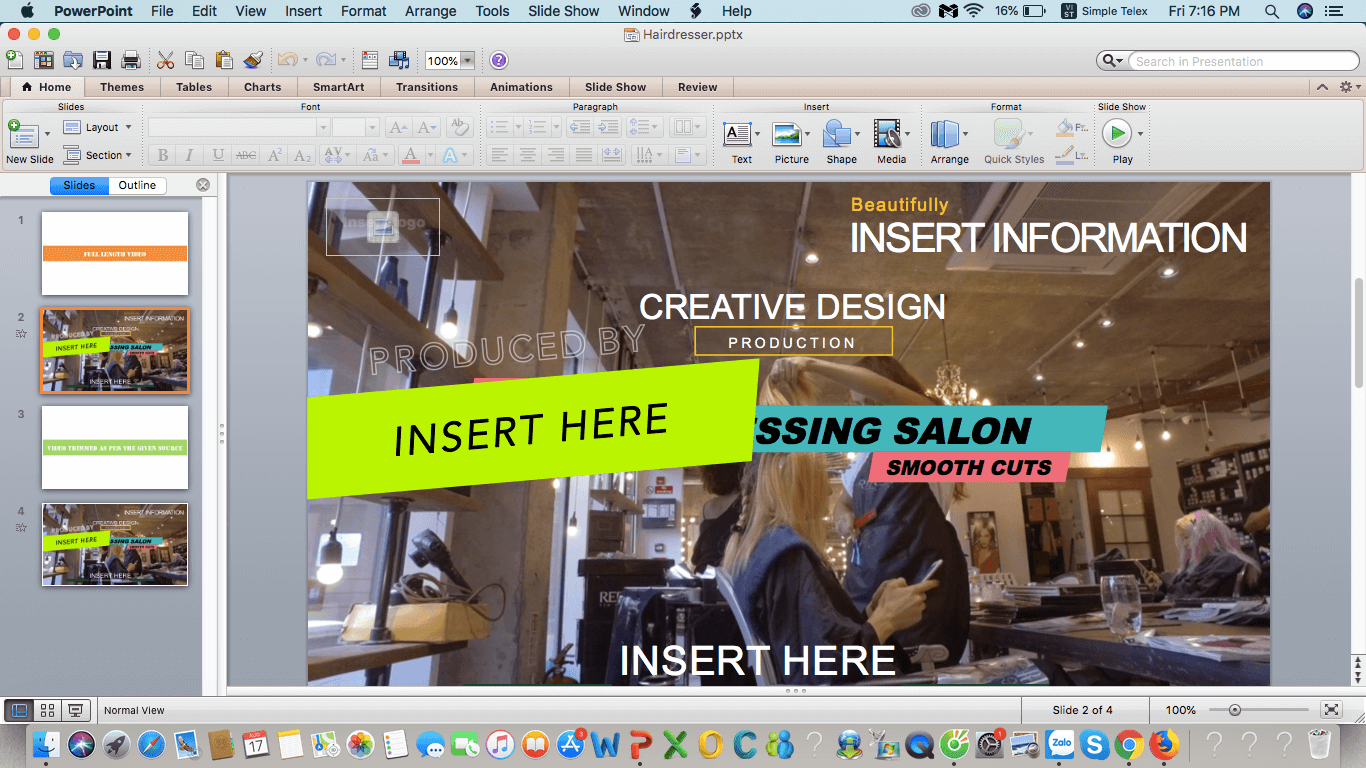Open Finder from the Dock

(x=46, y=744)
